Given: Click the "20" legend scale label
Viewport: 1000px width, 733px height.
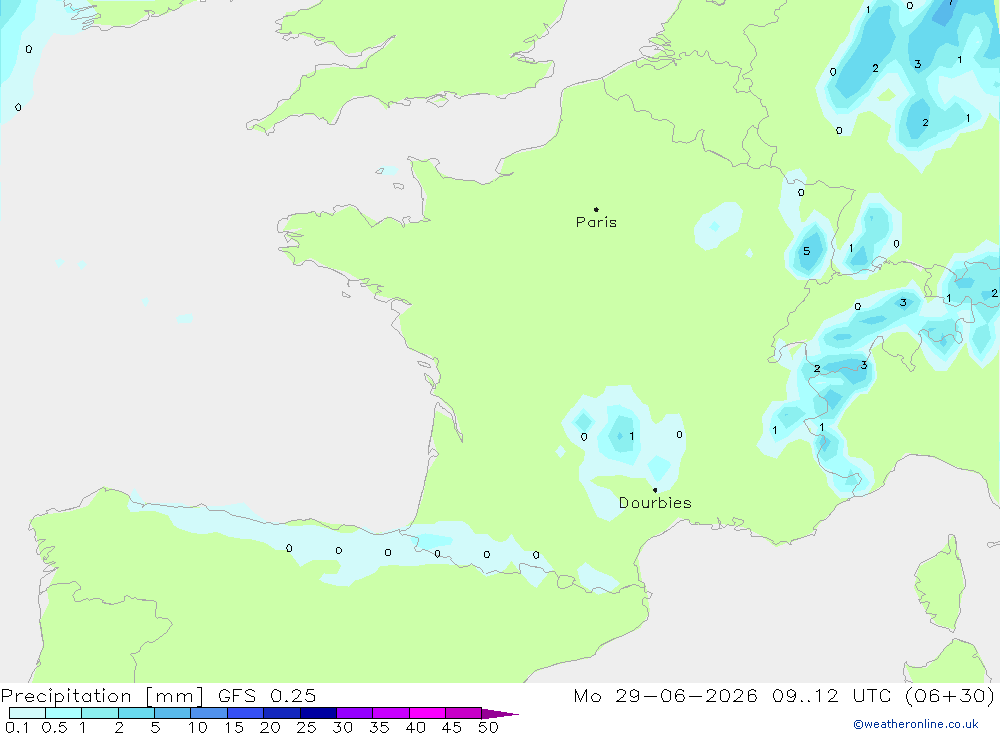Looking at the screenshot, I should pyautogui.click(x=270, y=727).
